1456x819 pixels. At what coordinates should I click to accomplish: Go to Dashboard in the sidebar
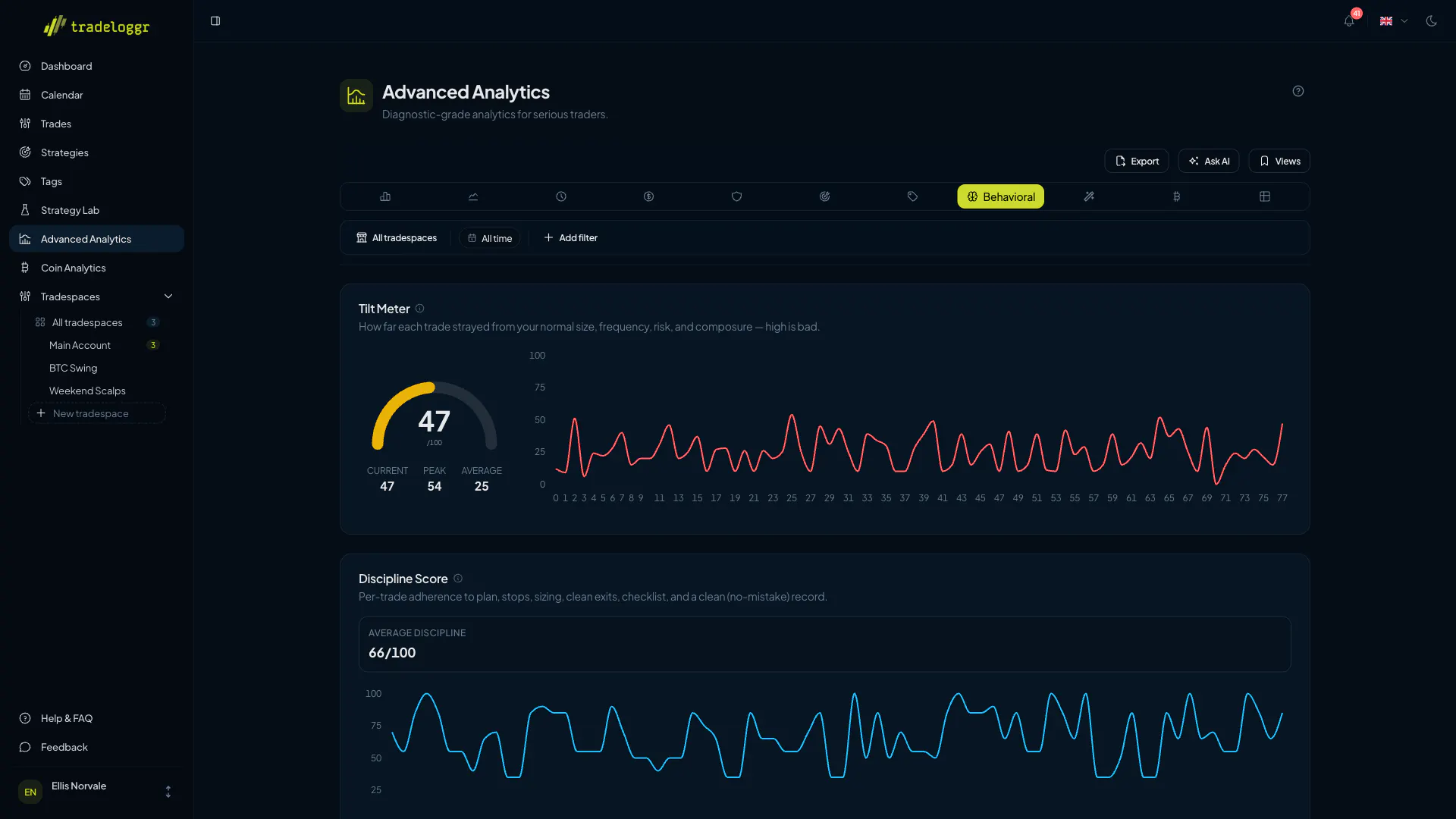96,66
